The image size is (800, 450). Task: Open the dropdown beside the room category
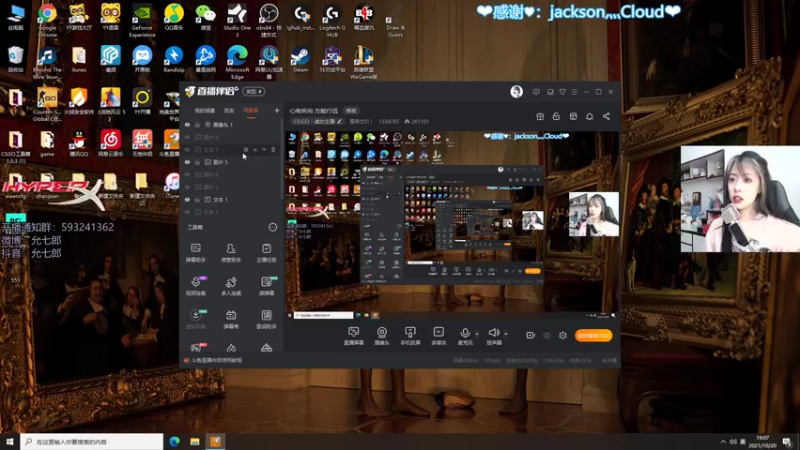click(x=359, y=121)
